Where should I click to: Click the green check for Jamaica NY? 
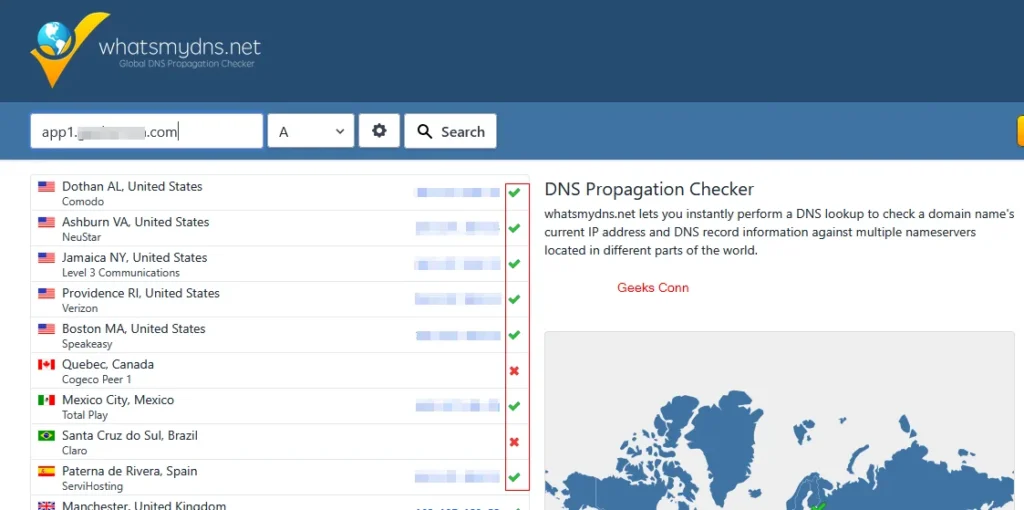click(515, 264)
